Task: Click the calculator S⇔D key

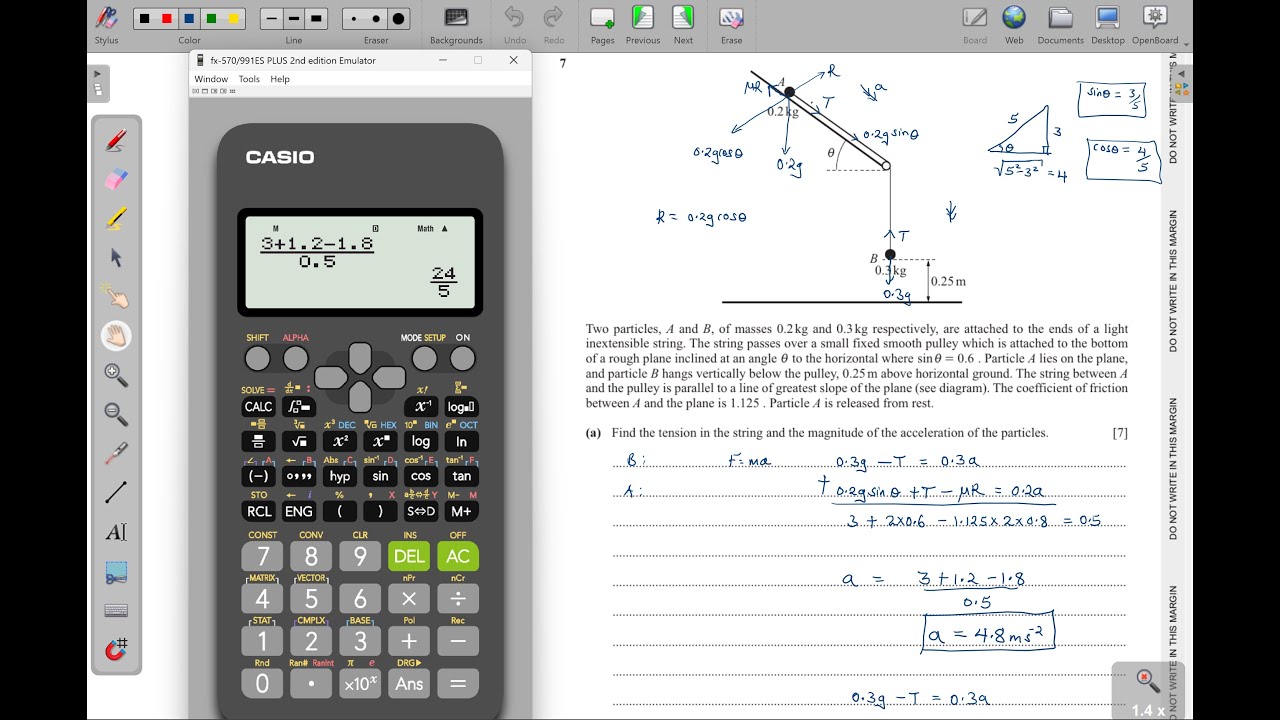Action: (421, 511)
